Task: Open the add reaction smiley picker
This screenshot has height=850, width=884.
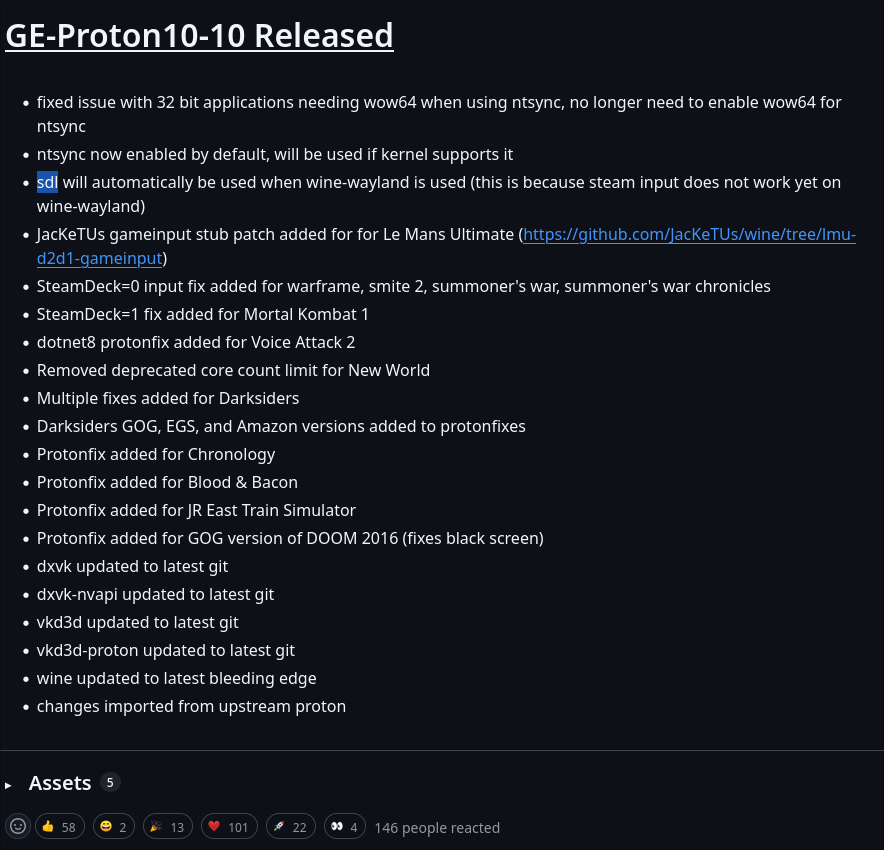Action: pos(17,826)
